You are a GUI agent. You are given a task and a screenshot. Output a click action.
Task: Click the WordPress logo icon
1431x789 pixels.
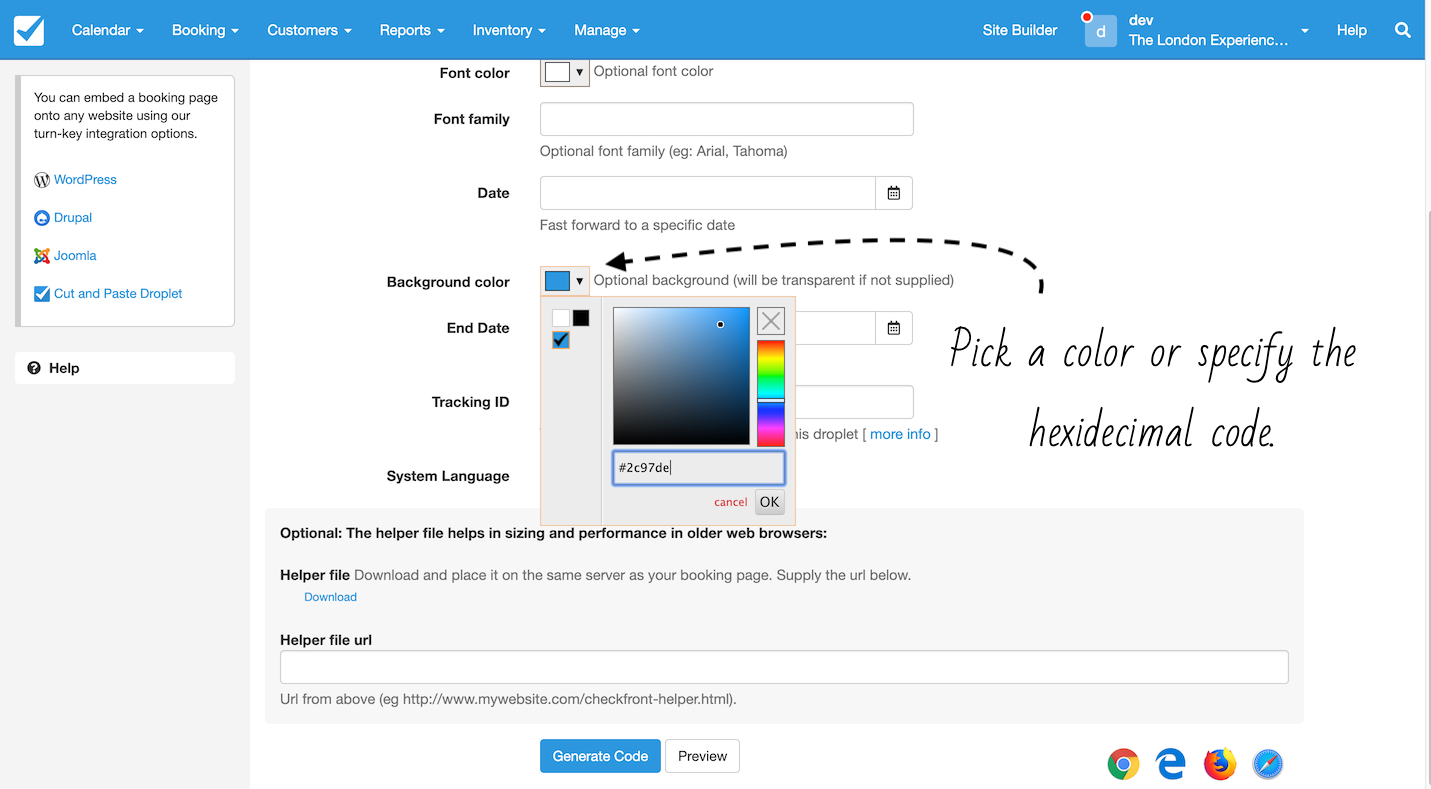click(x=42, y=180)
